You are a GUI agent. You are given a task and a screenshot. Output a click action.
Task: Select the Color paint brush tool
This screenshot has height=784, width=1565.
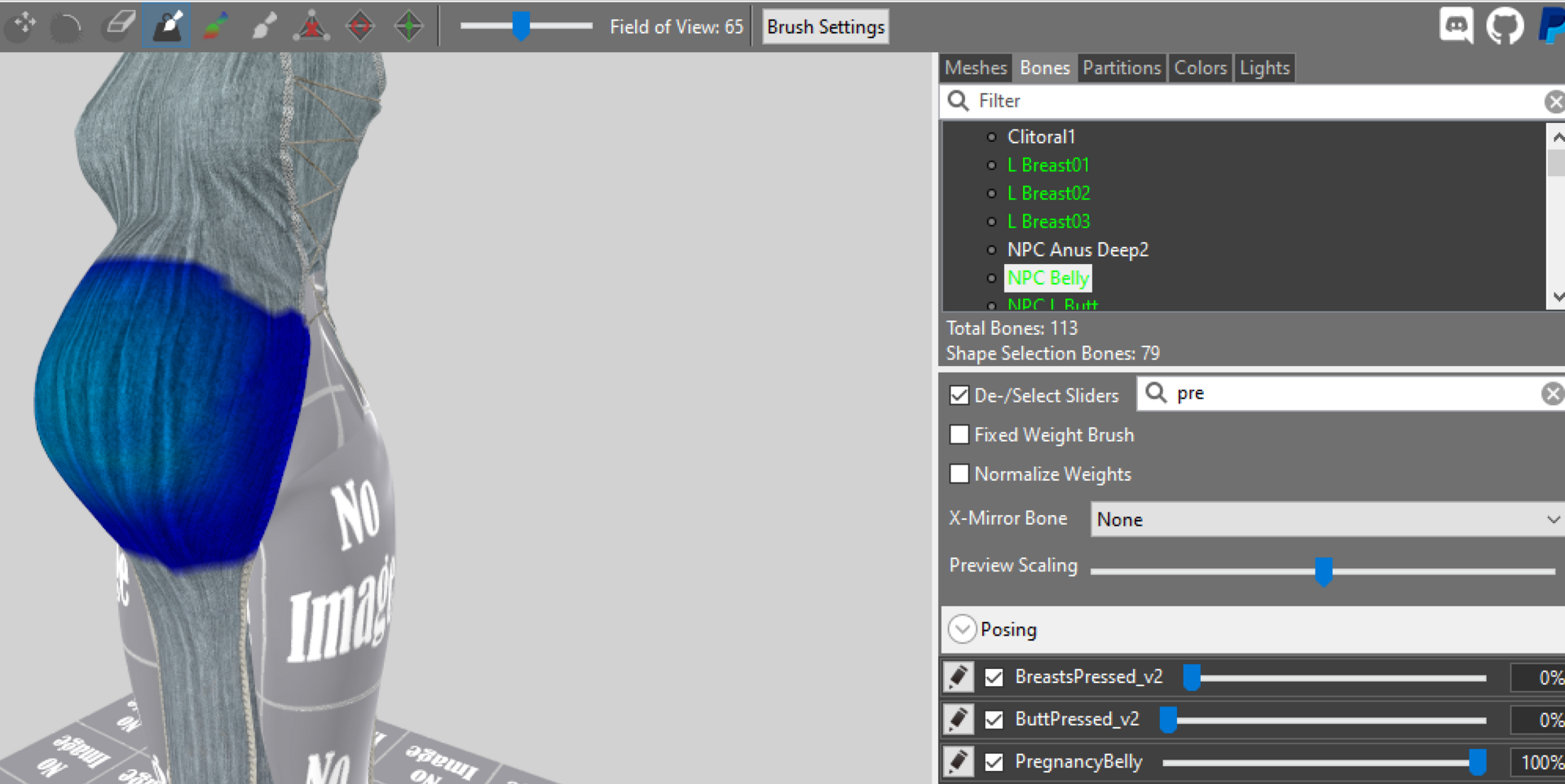[x=215, y=25]
